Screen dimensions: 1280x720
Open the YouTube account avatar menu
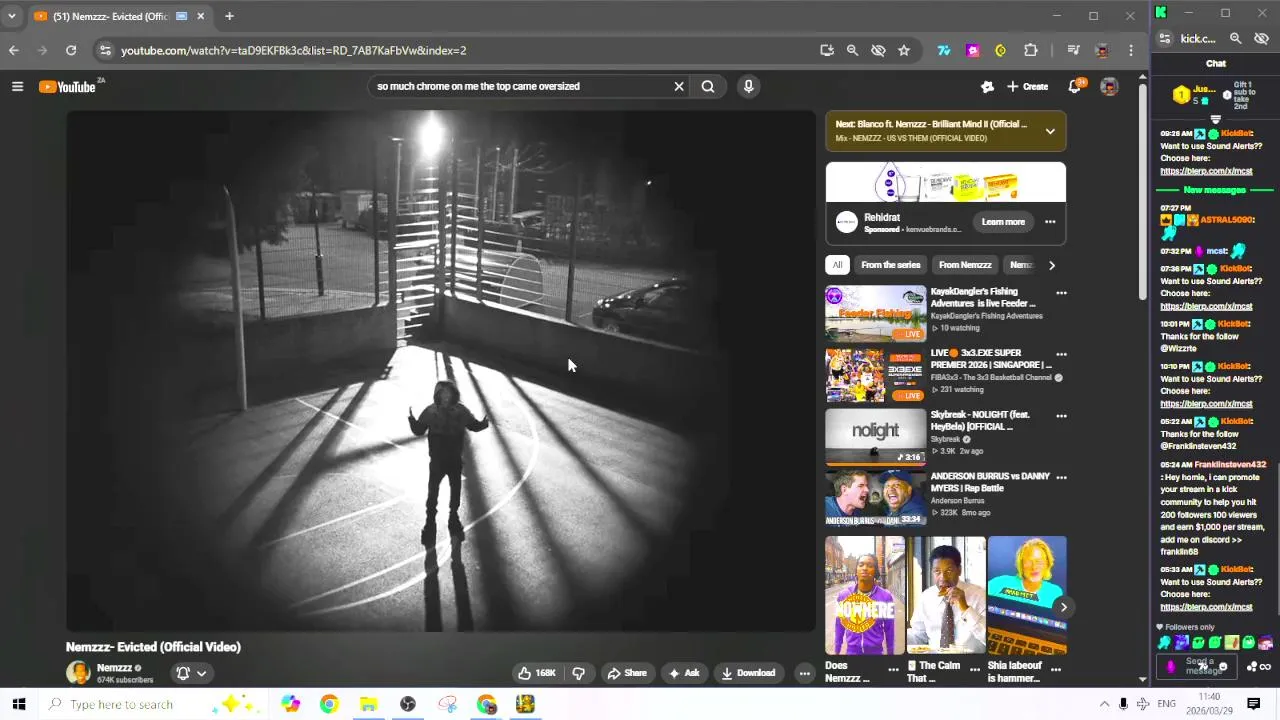[1109, 87]
